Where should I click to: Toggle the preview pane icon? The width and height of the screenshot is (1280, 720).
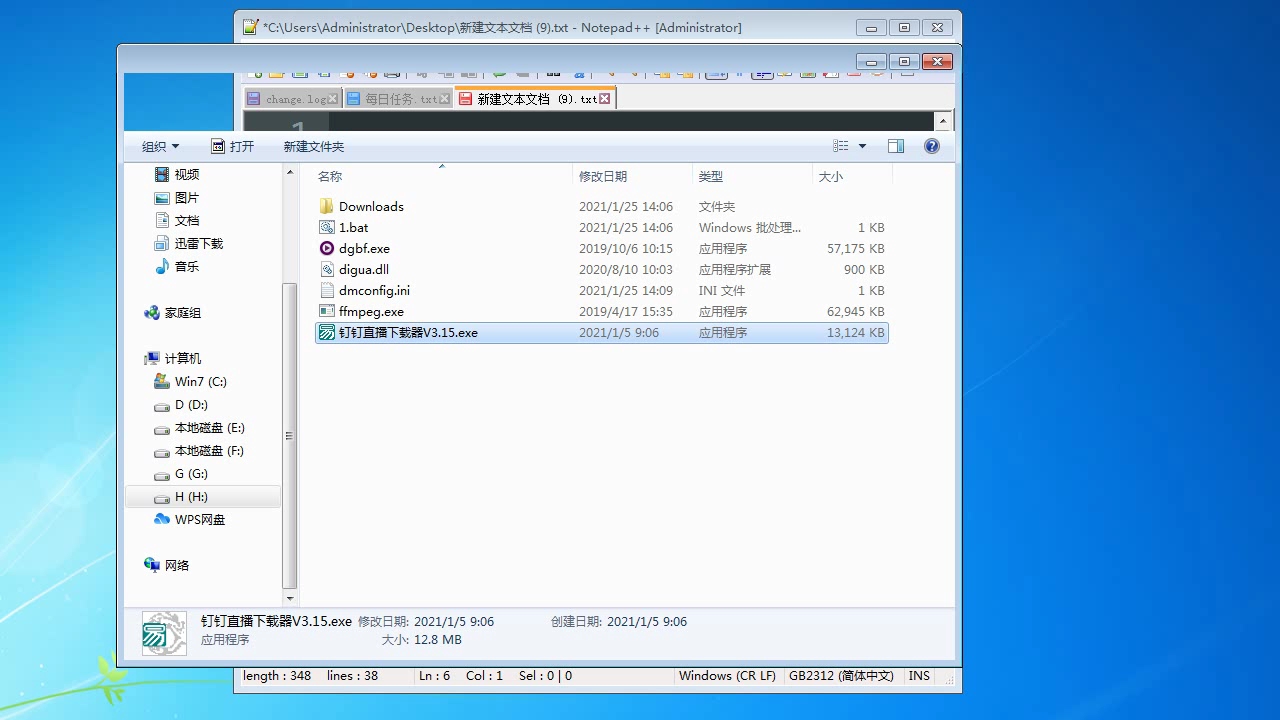pos(896,146)
